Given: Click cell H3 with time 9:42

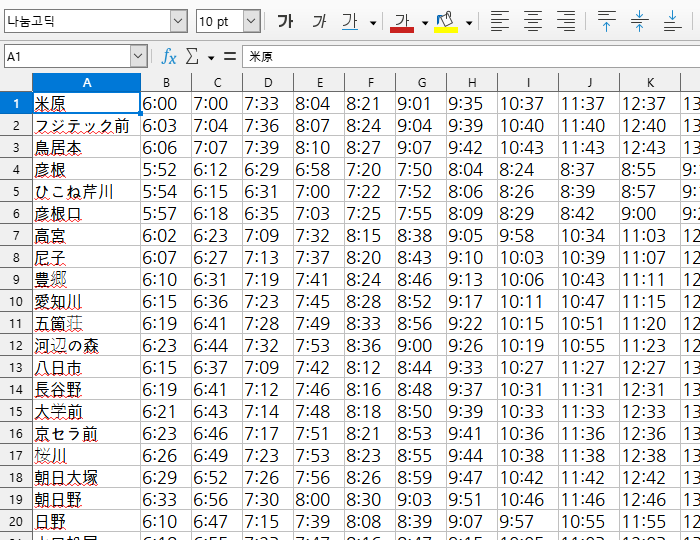Looking at the screenshot, I should coord(472,147).
